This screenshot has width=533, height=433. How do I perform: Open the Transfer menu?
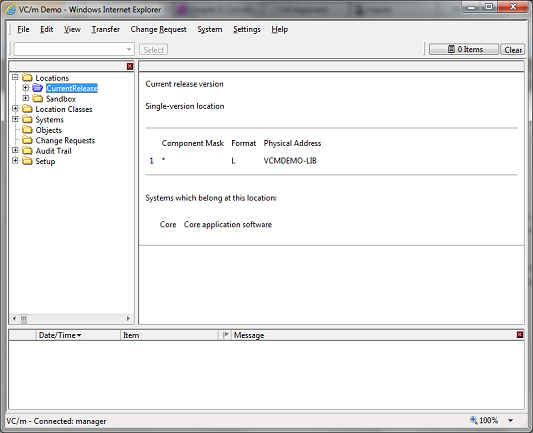coord(105,30)
